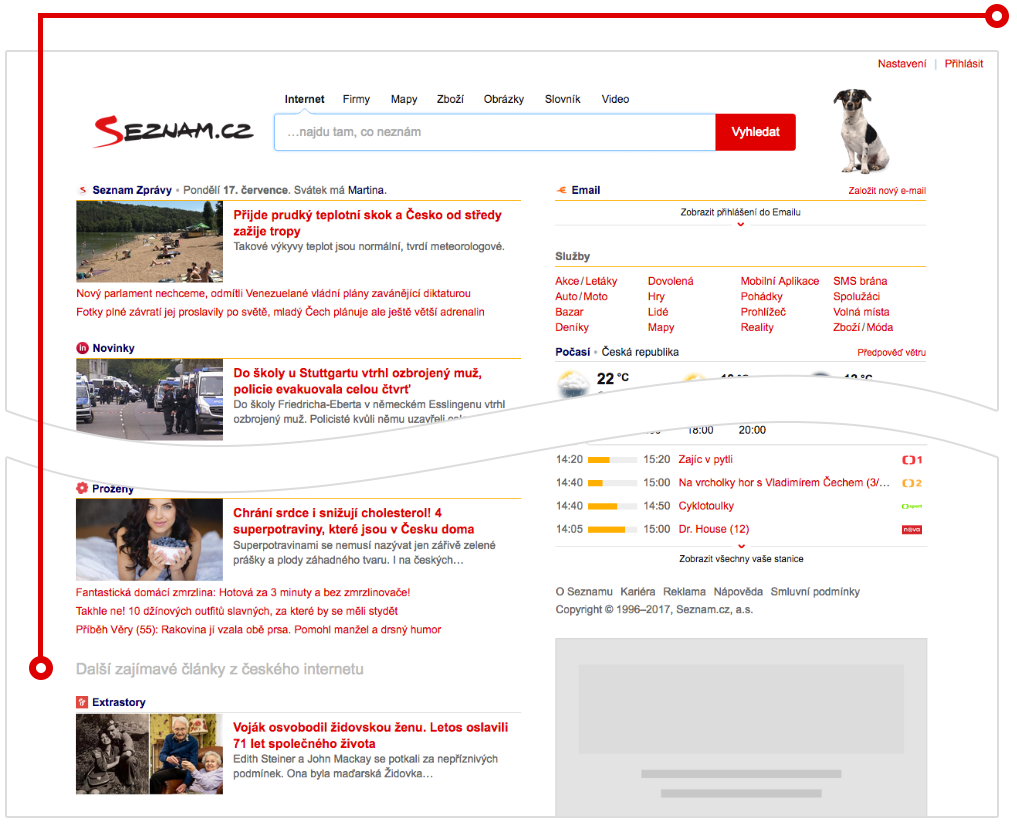Open the Akce service link

coord(567,281)
